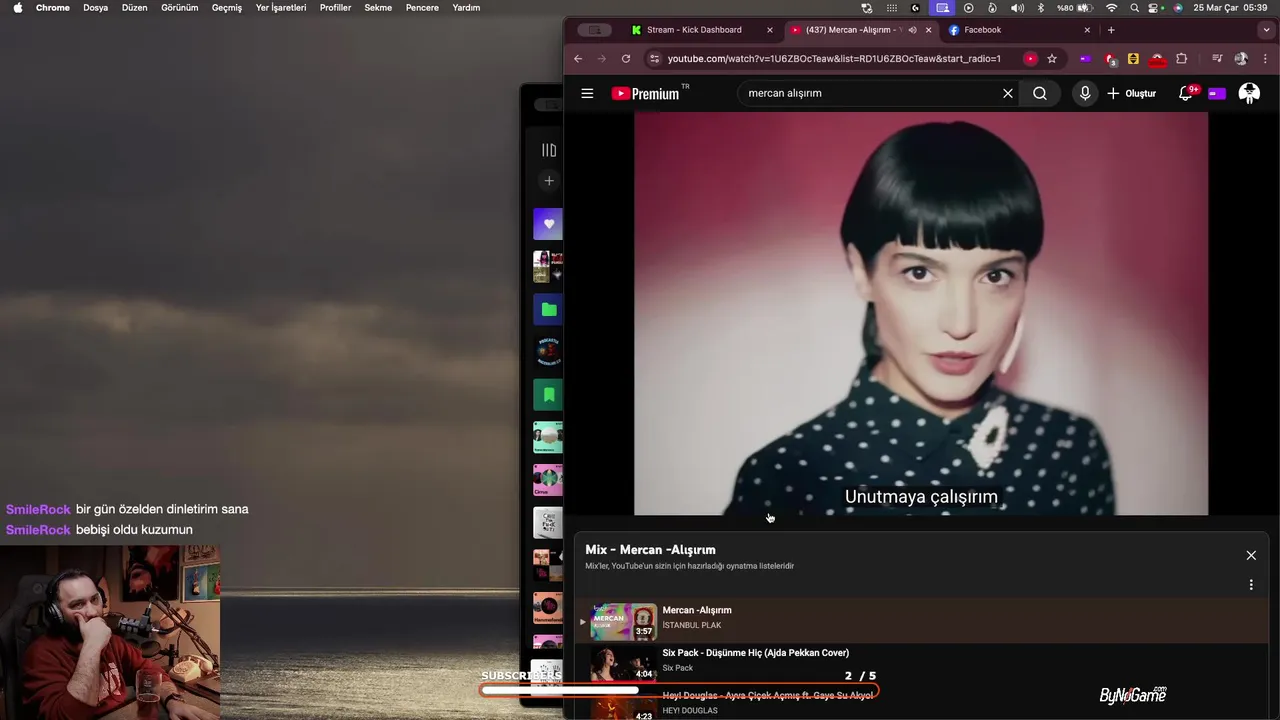Open red extension with badge 3
The width and height of the screenshot is (1280, 720).
tap(1110, 59)
